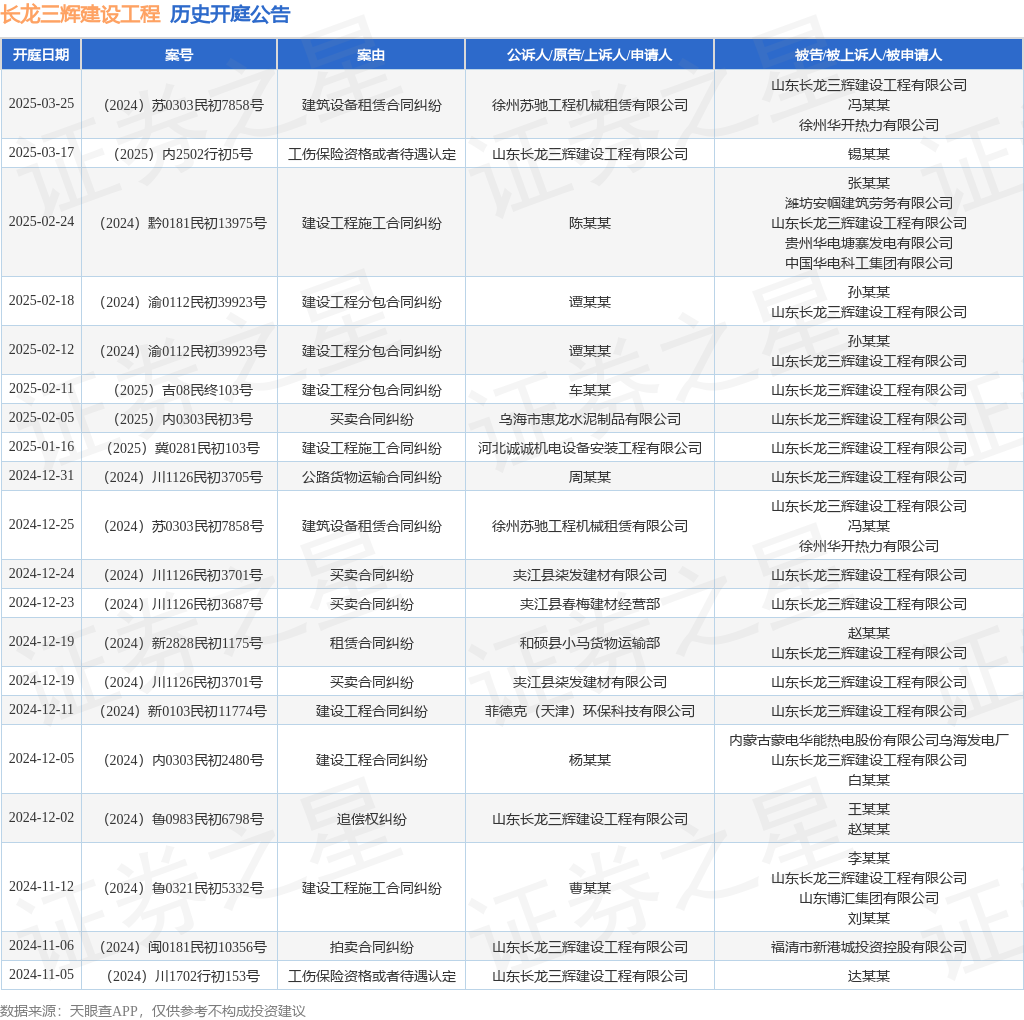
Task: Select the date 2025-02-18
Action: [41, 301]
